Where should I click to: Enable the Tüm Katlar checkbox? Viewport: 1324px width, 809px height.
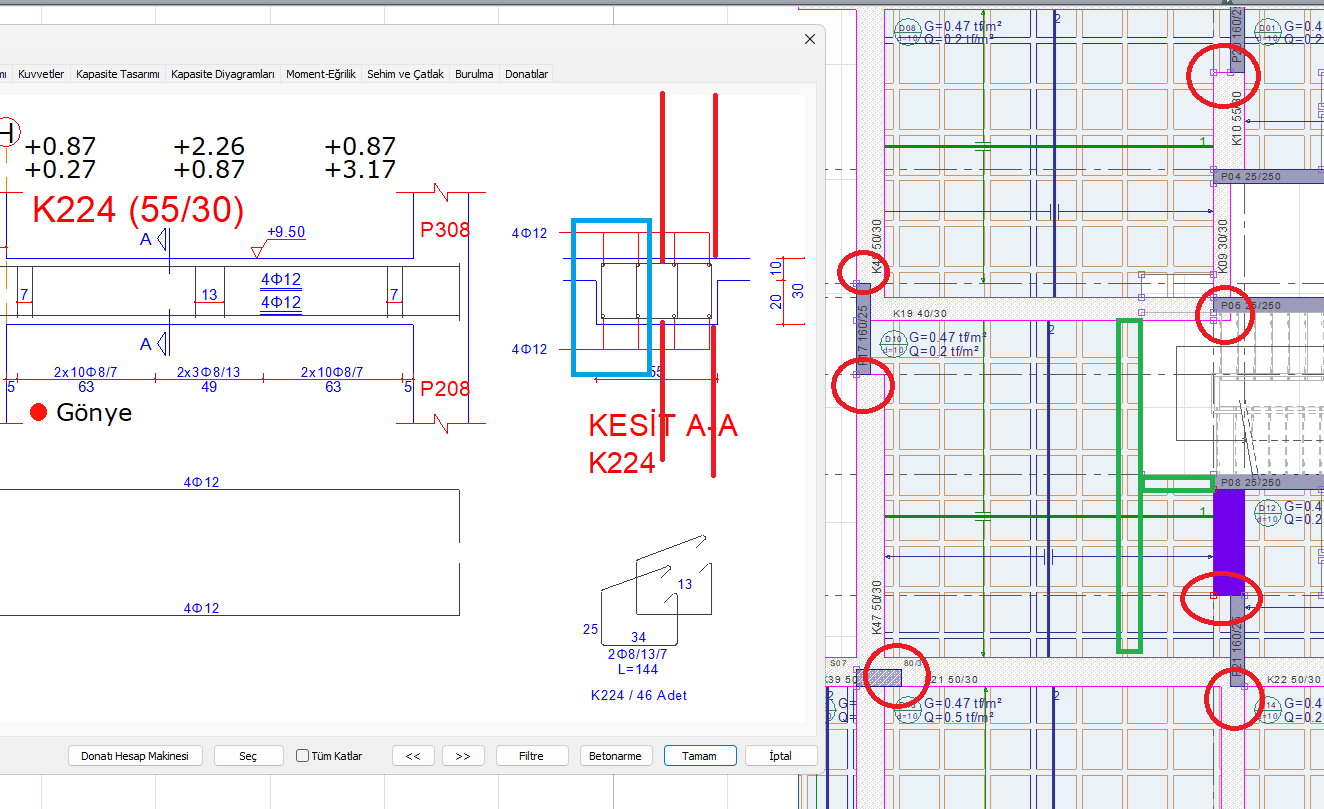303,756
